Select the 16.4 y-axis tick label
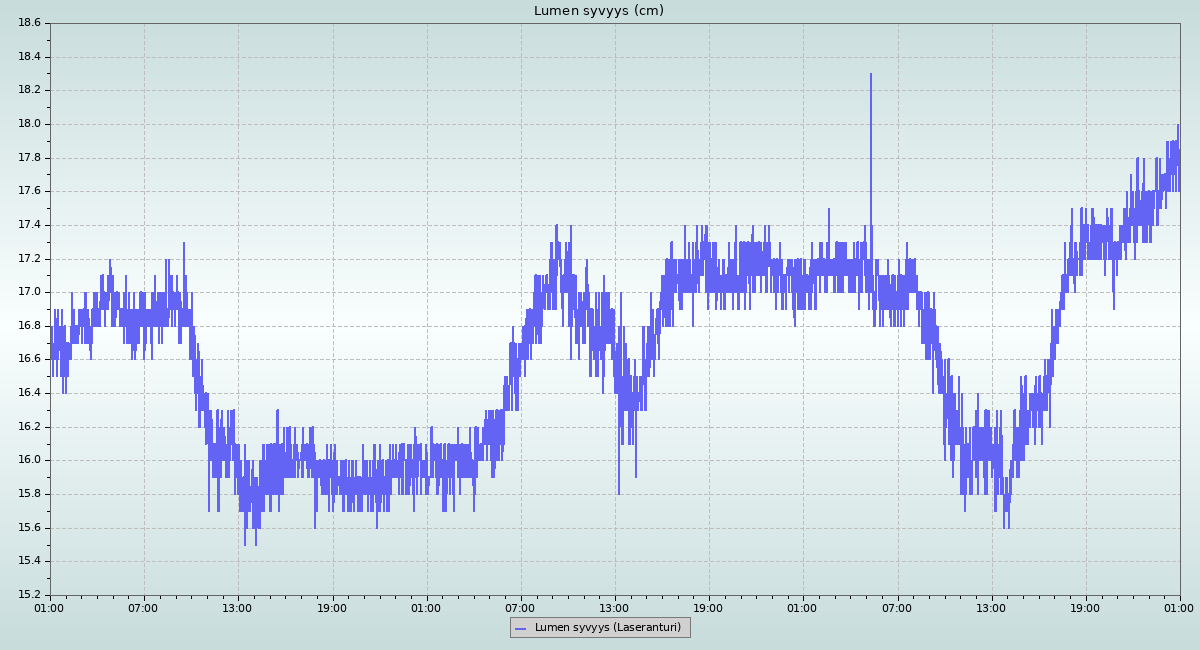Image resolution: width=1200 pixels, height=650 pixels. 29,393
